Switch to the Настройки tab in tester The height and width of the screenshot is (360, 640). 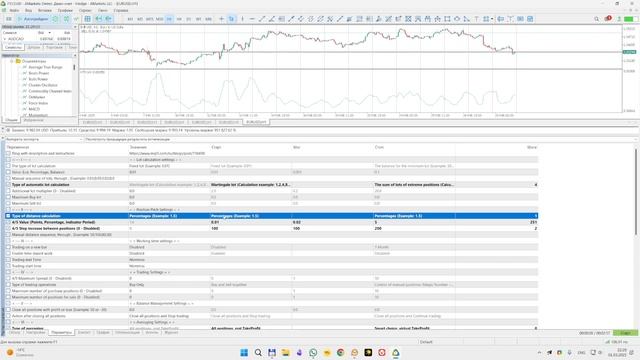tap(36, 333)
